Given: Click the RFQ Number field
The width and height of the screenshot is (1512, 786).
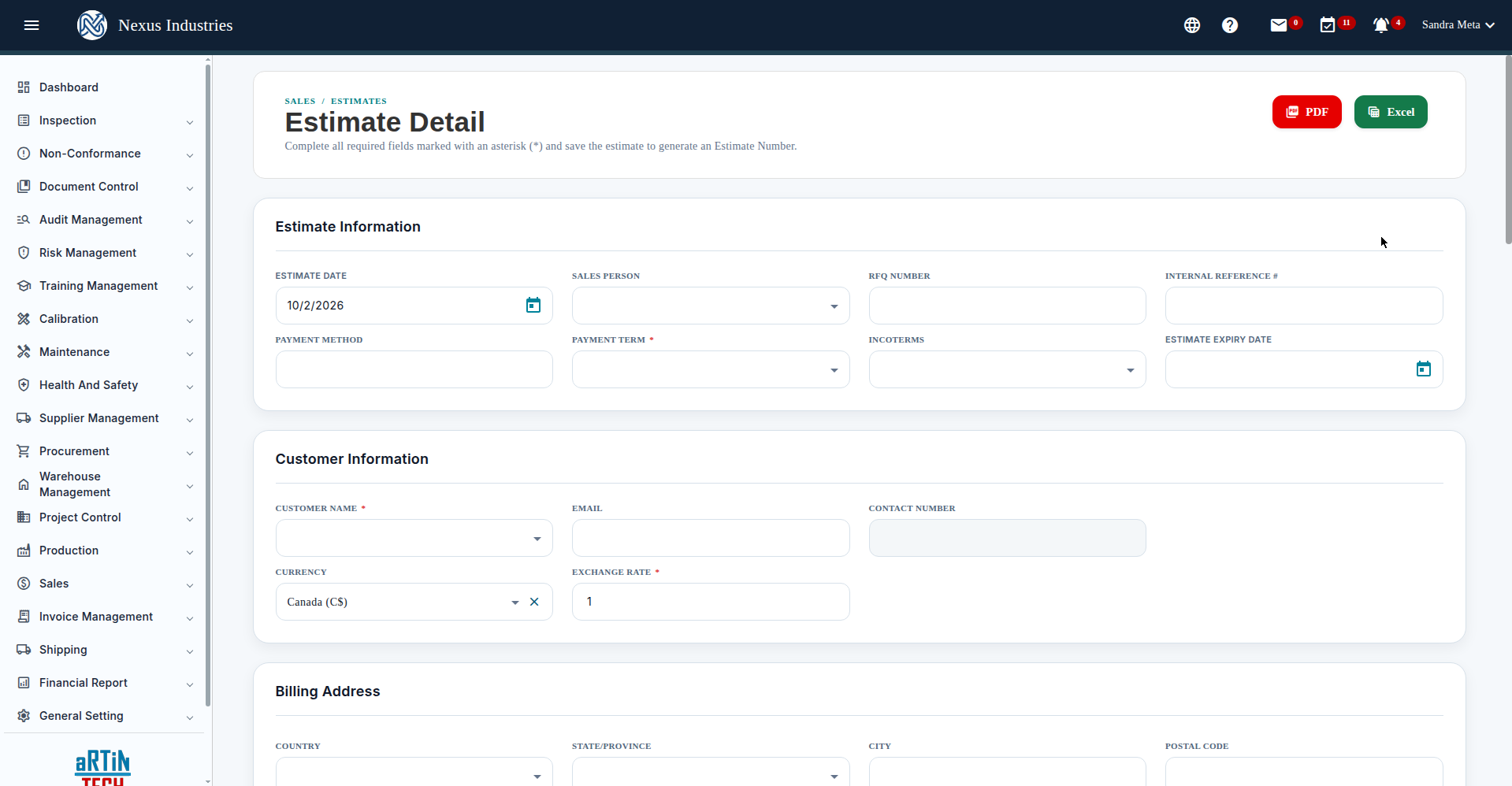Looking at the screenshot, I should click(1007, 306).
